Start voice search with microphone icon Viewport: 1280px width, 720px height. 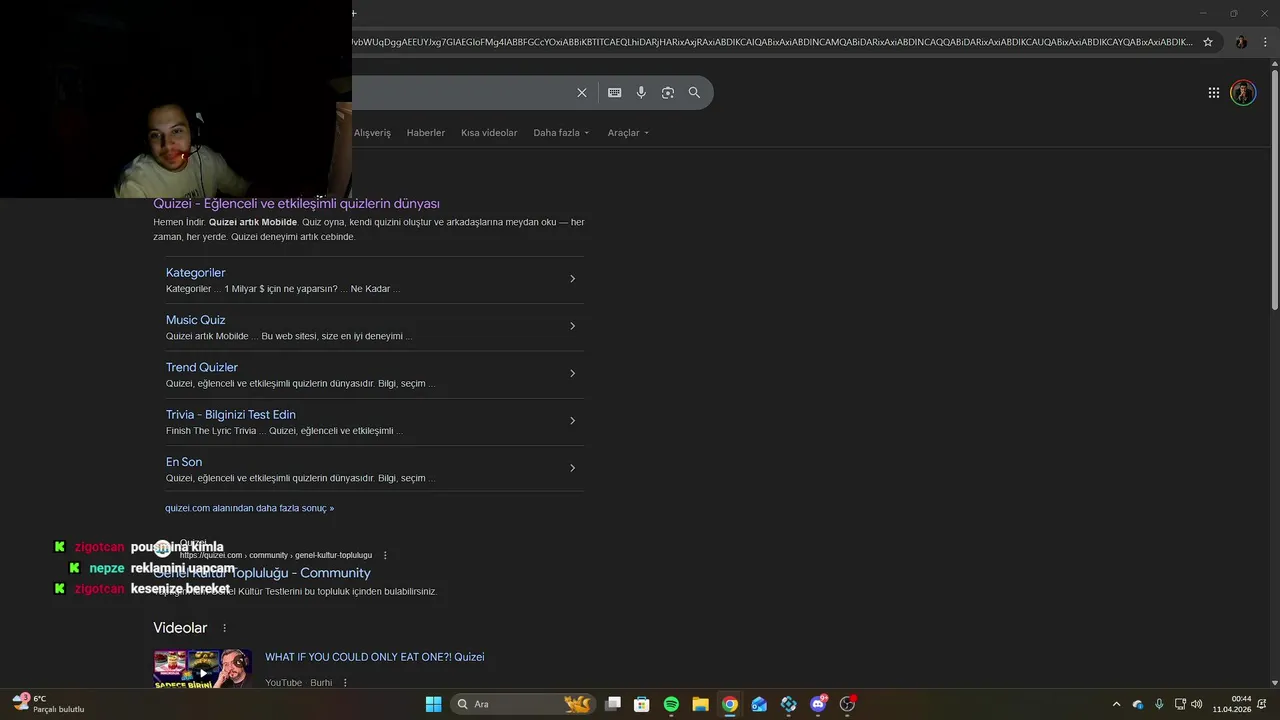tap(641, 93)
